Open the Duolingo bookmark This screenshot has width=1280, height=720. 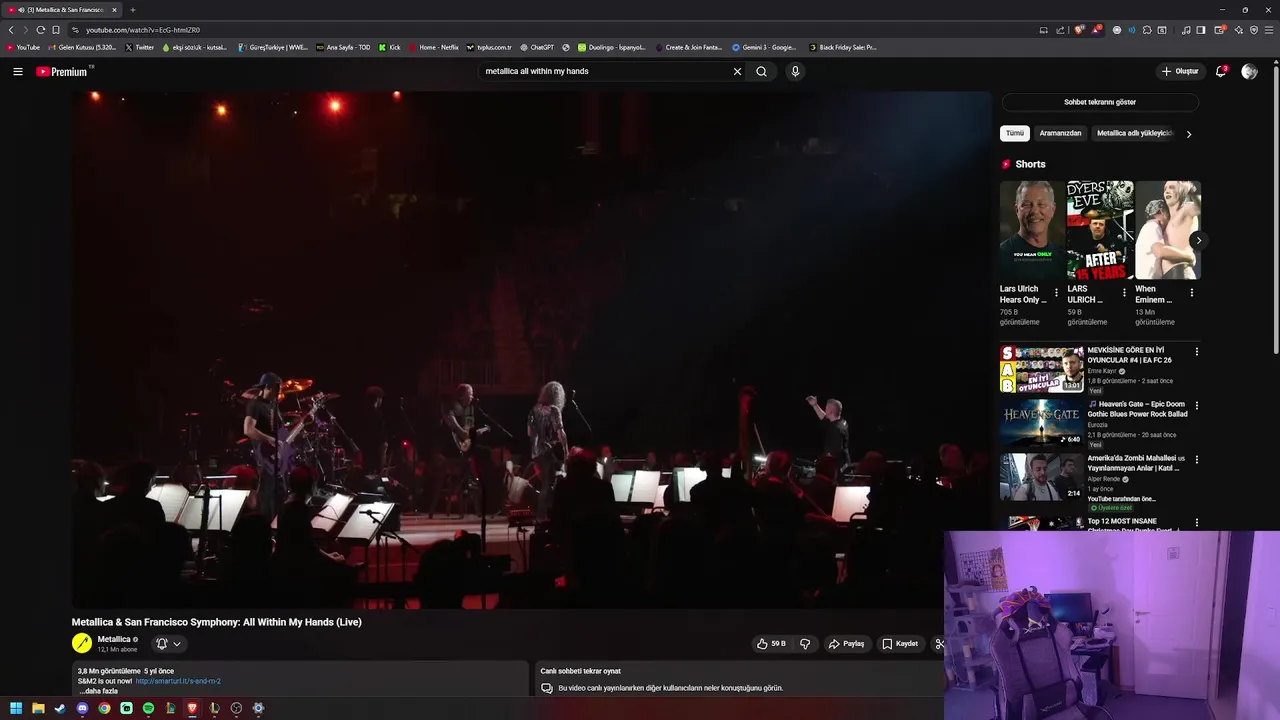(612, 47)
